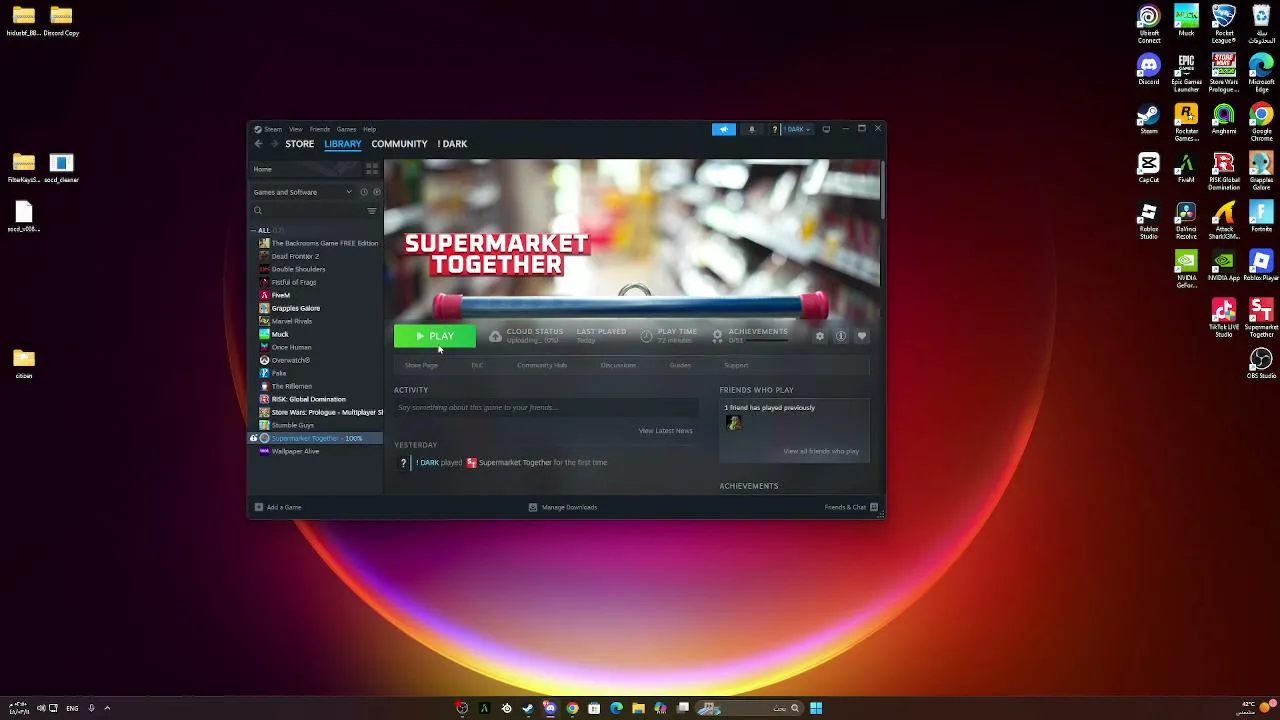Focus the library search field
The image size is (1280, 720).
(309, 211)
